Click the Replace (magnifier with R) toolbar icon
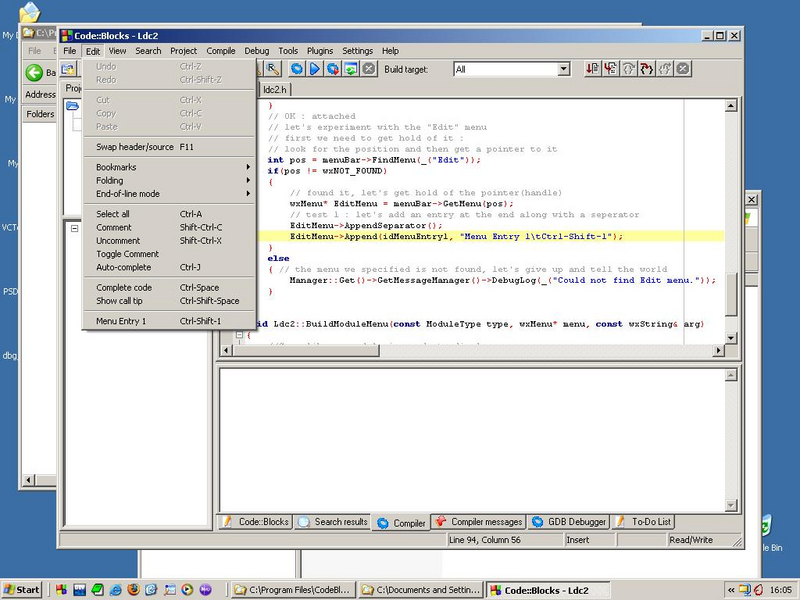800x600 pixels. 273,69
